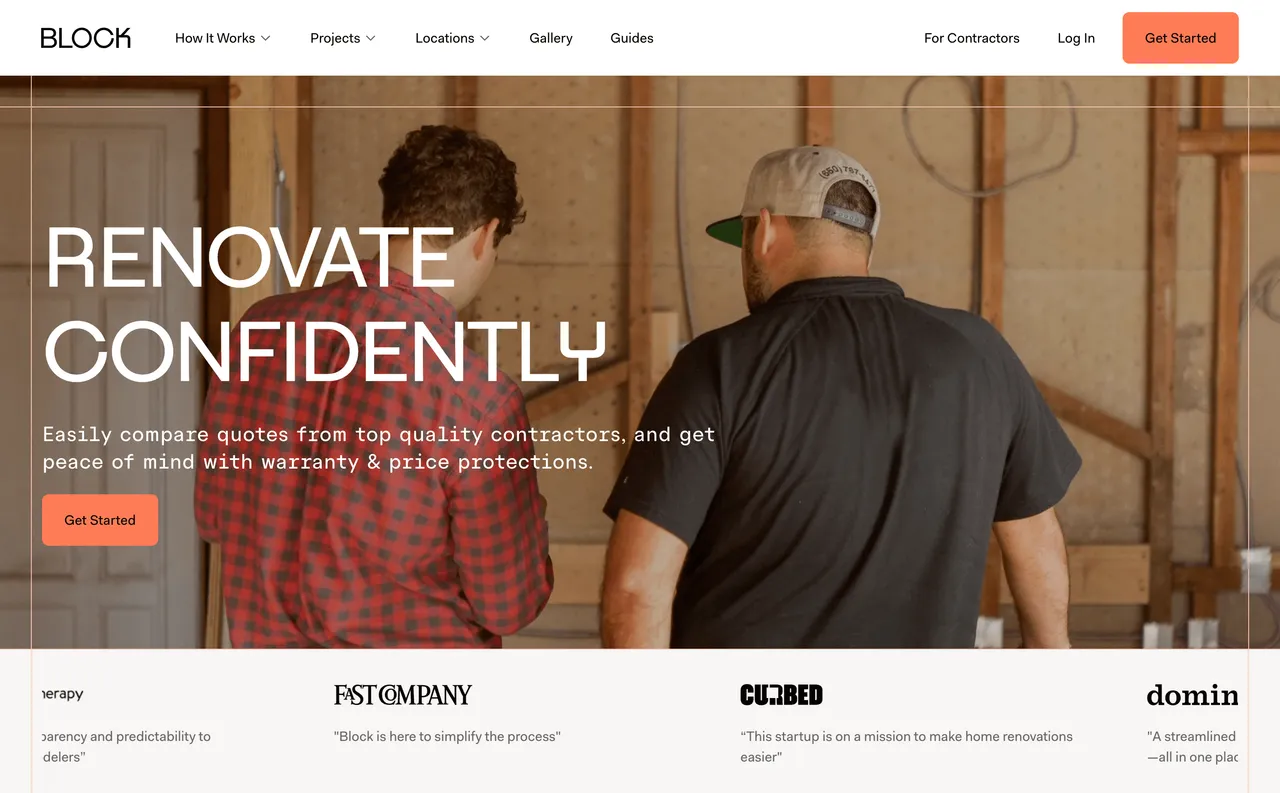Click the partially hidden Apartment Therapy logo
Image resolution: width=1280 pixels, height=793 pixels.
(x=63, y=694)
